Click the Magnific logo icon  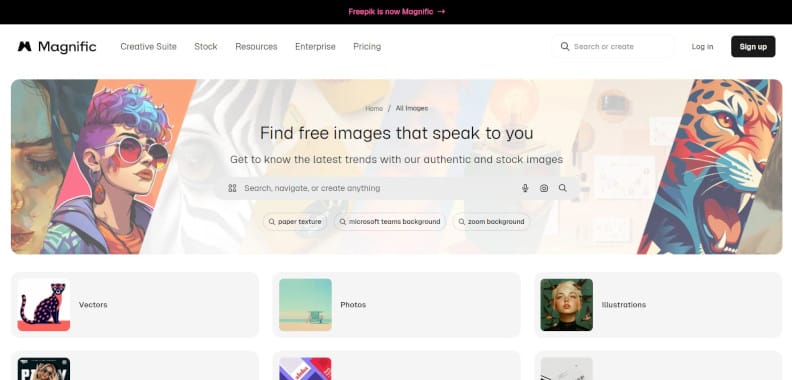click(24, 46)
